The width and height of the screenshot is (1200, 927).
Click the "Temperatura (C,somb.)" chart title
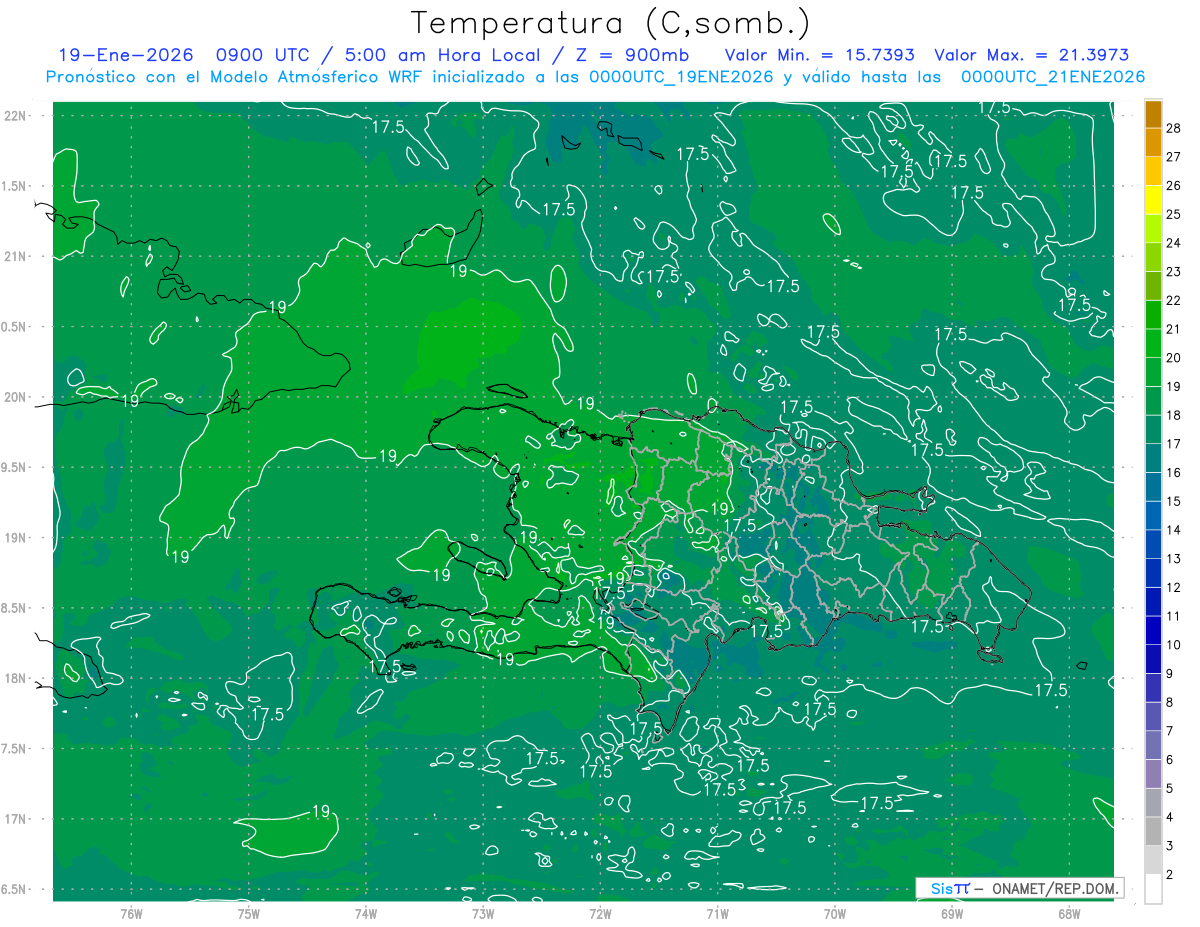(611, 24)
